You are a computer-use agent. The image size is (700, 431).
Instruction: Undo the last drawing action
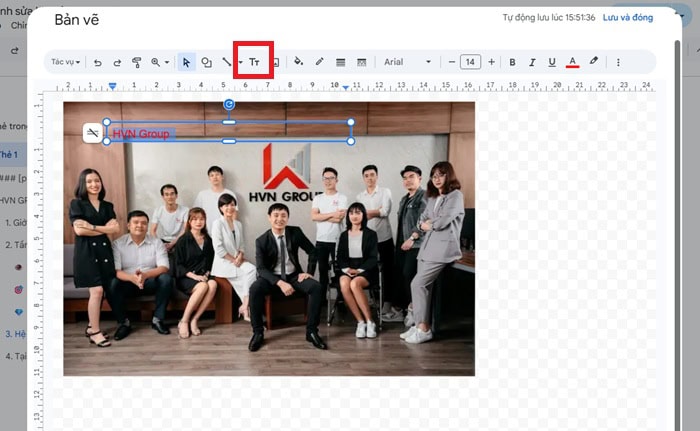pos(97,63)
